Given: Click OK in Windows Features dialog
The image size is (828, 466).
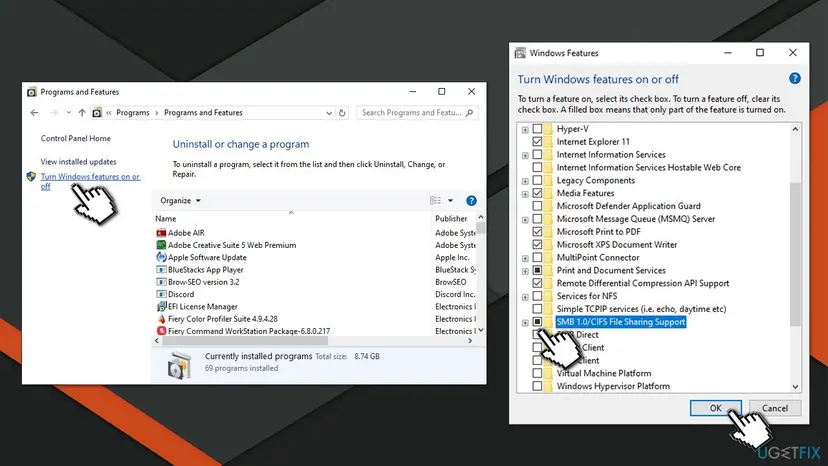Looking at the screenshot, I should [716, 408].
